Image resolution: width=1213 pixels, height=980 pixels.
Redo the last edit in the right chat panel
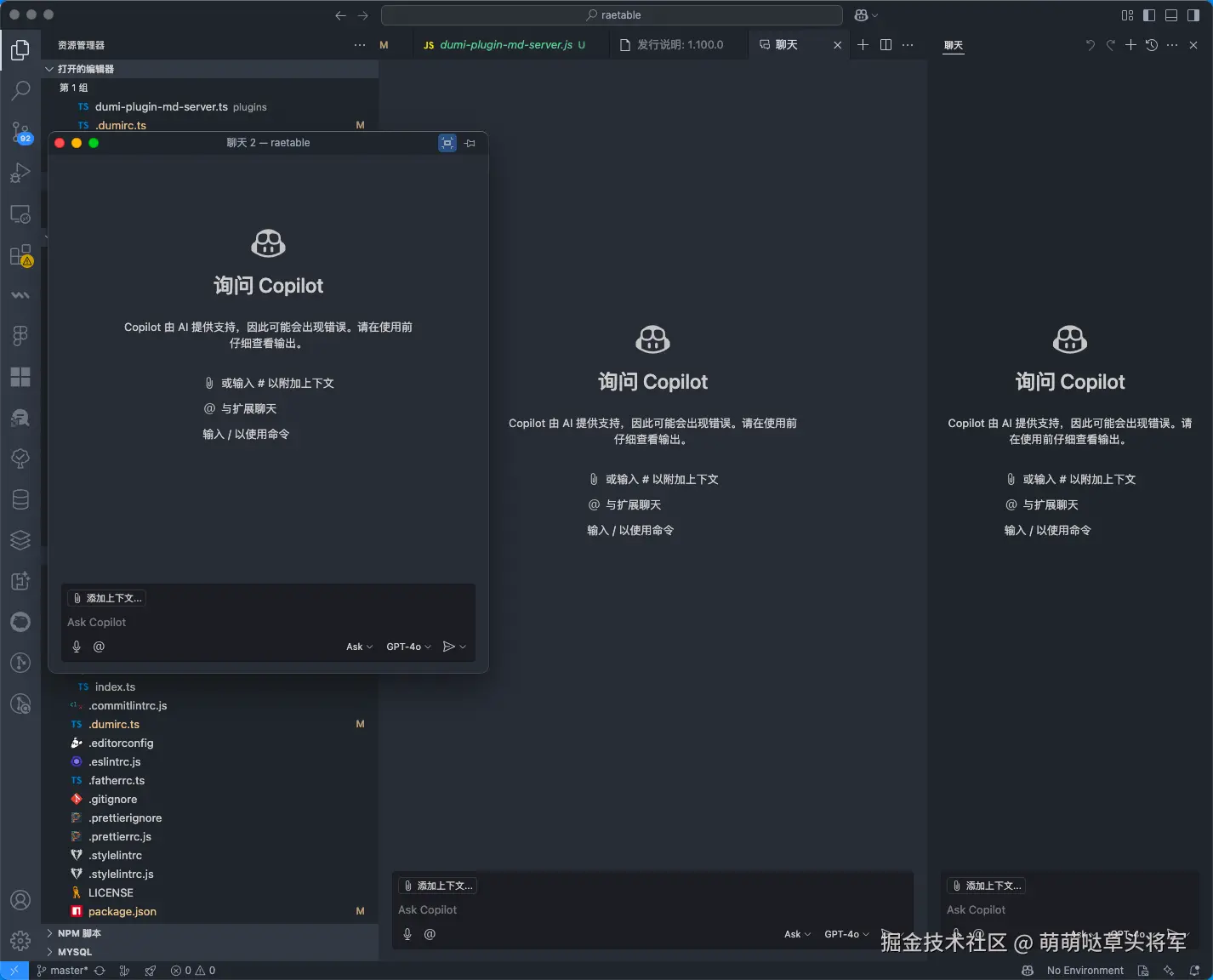[x=1111, y=45]
